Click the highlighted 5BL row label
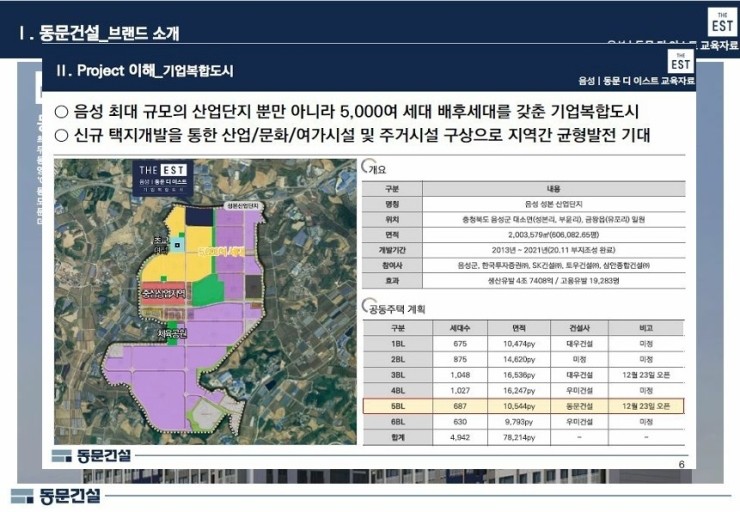Viewport: 740px width, 512px height. point(398,406)
